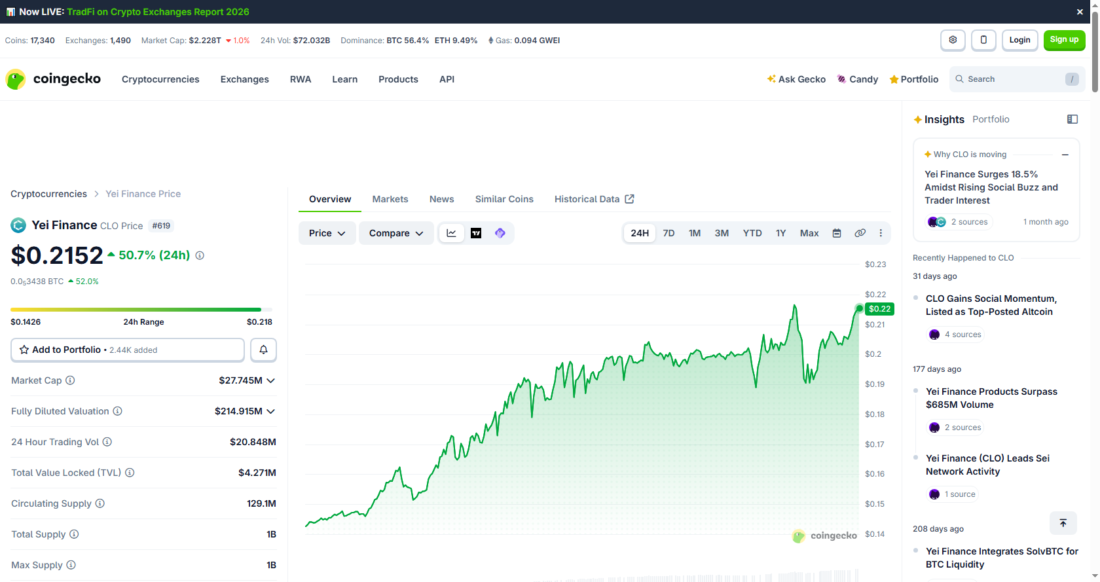Switch to the Similar Coins tab
This screenshot has height=582, width=1100.
tap(504, 199)
